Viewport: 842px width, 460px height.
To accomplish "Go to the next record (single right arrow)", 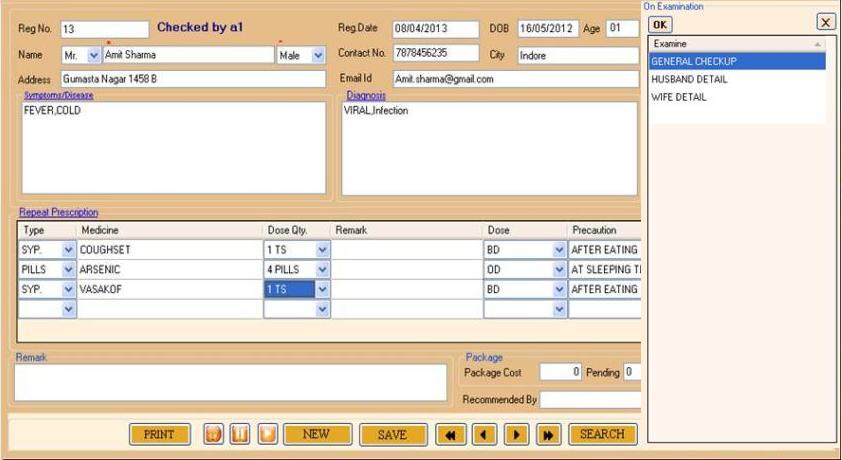I will coord(517,434).
